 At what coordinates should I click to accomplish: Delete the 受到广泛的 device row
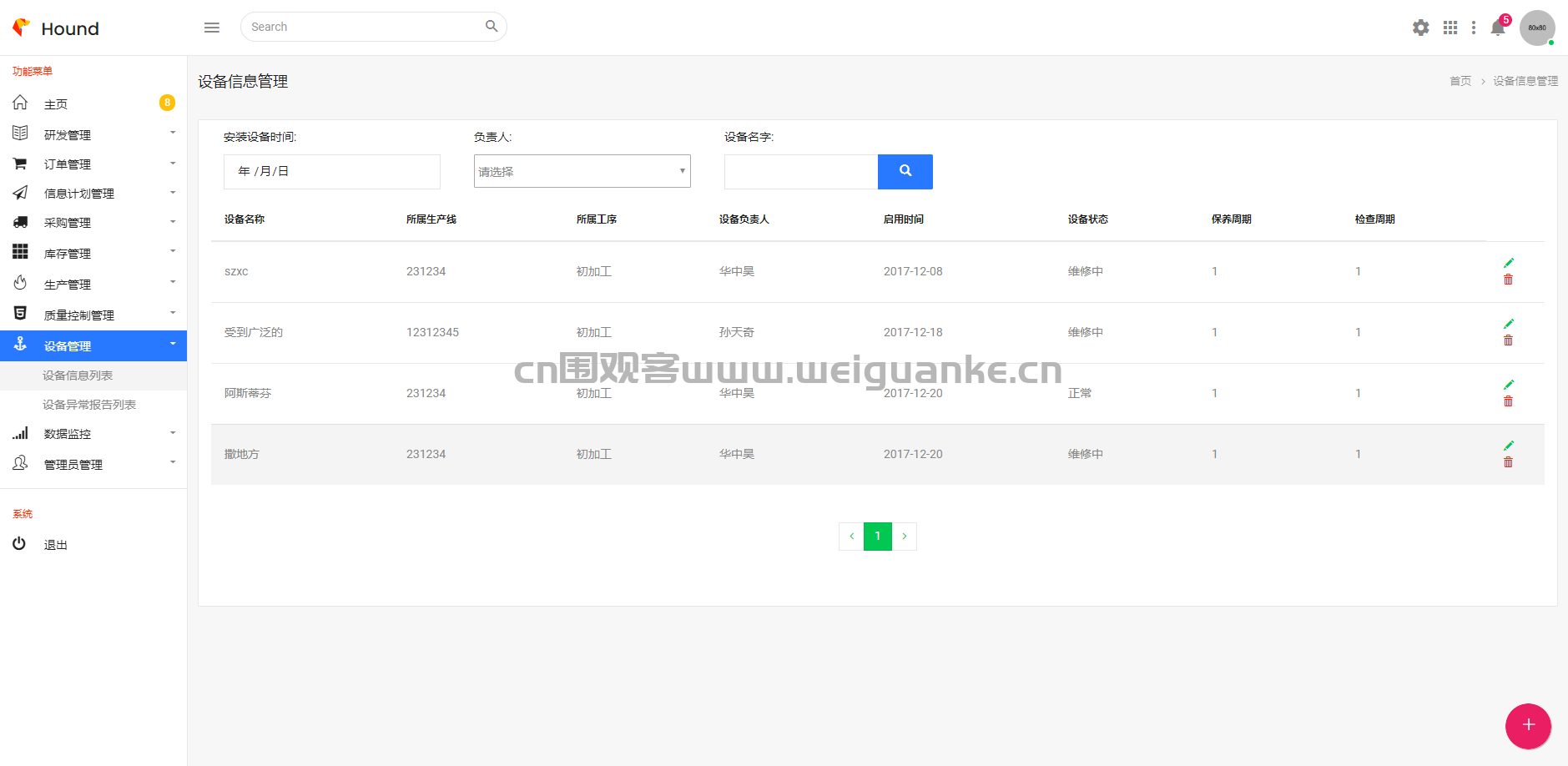1508,340
